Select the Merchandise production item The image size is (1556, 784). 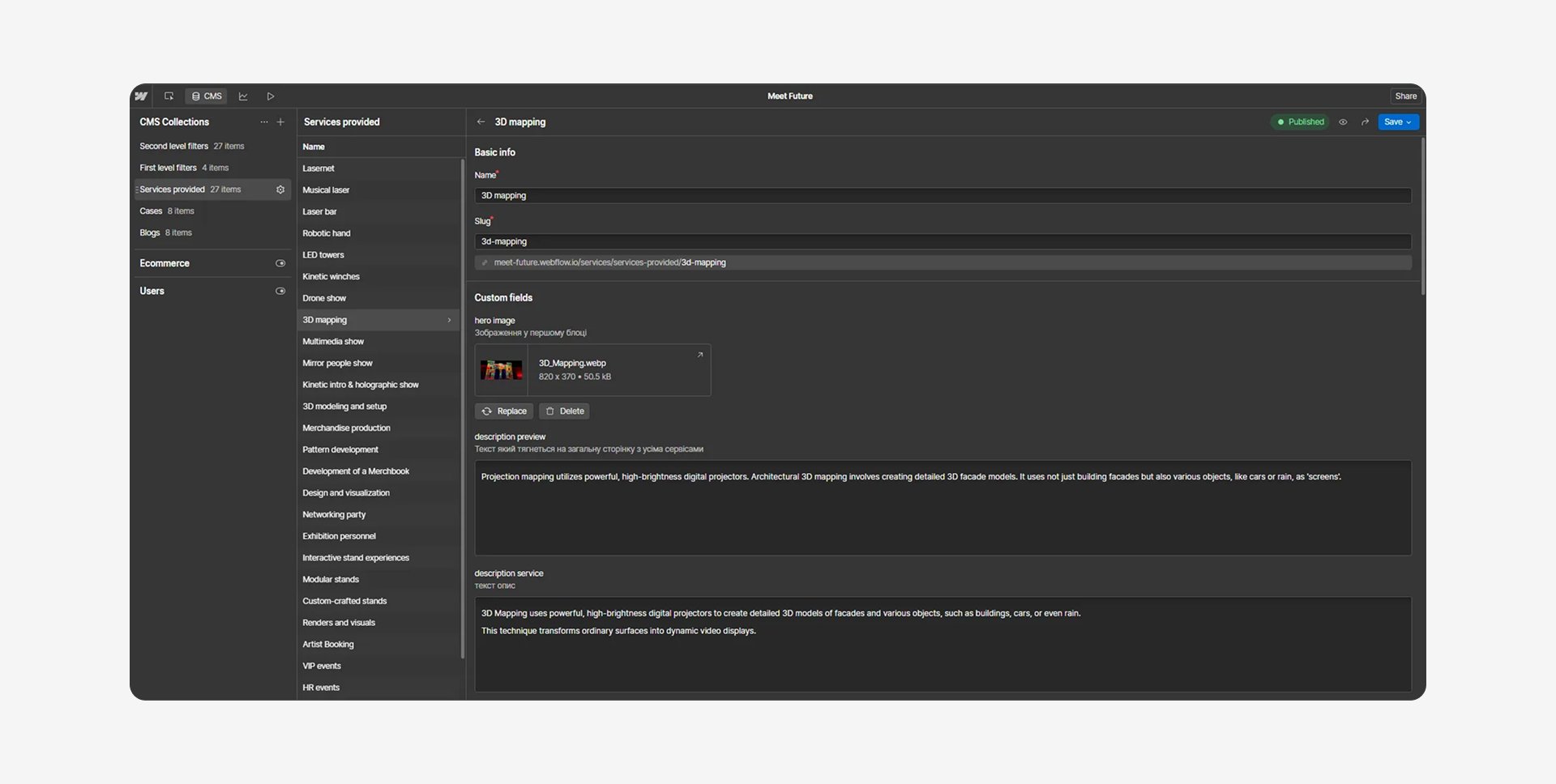tap(378, 428)
